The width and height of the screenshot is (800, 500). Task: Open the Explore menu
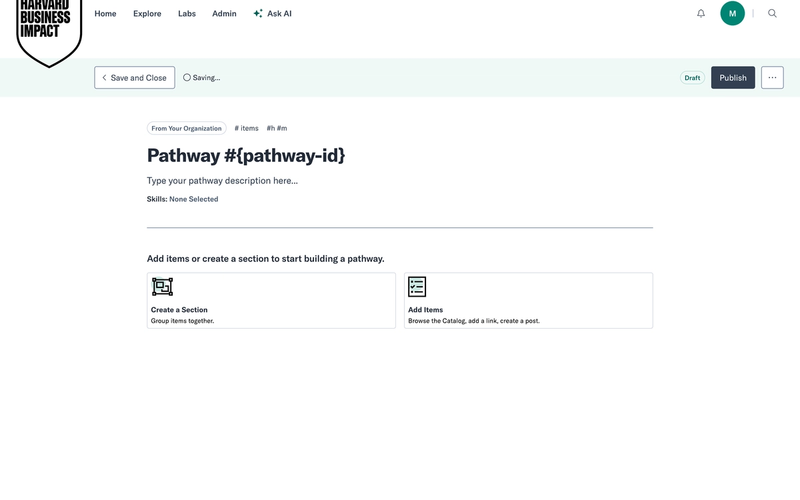pyautogui.click(x=147, y=14)
